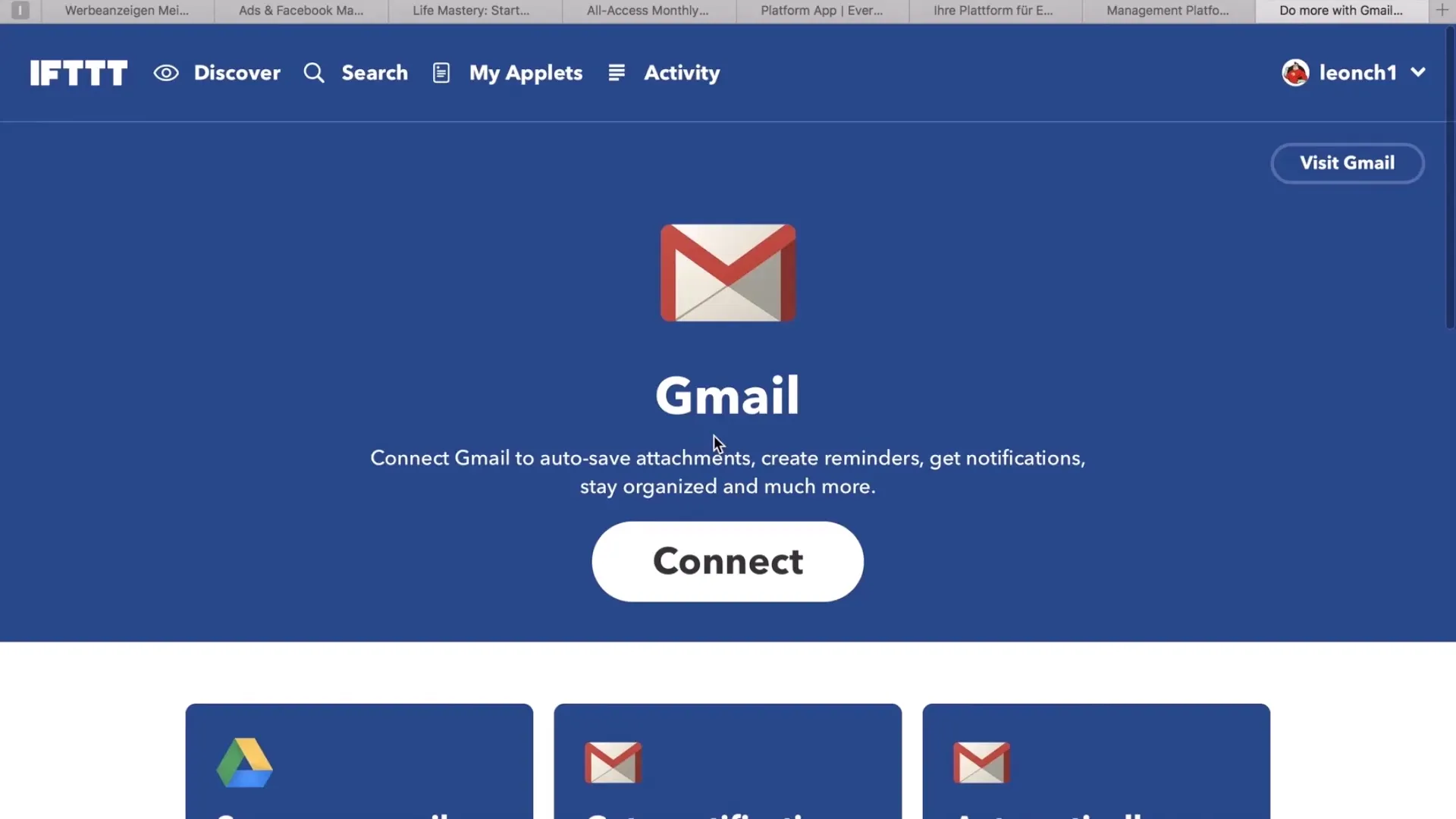The image size is (1456, 819).
Task: Click the IFTTT logo icon
Action: tap(79, 72)
